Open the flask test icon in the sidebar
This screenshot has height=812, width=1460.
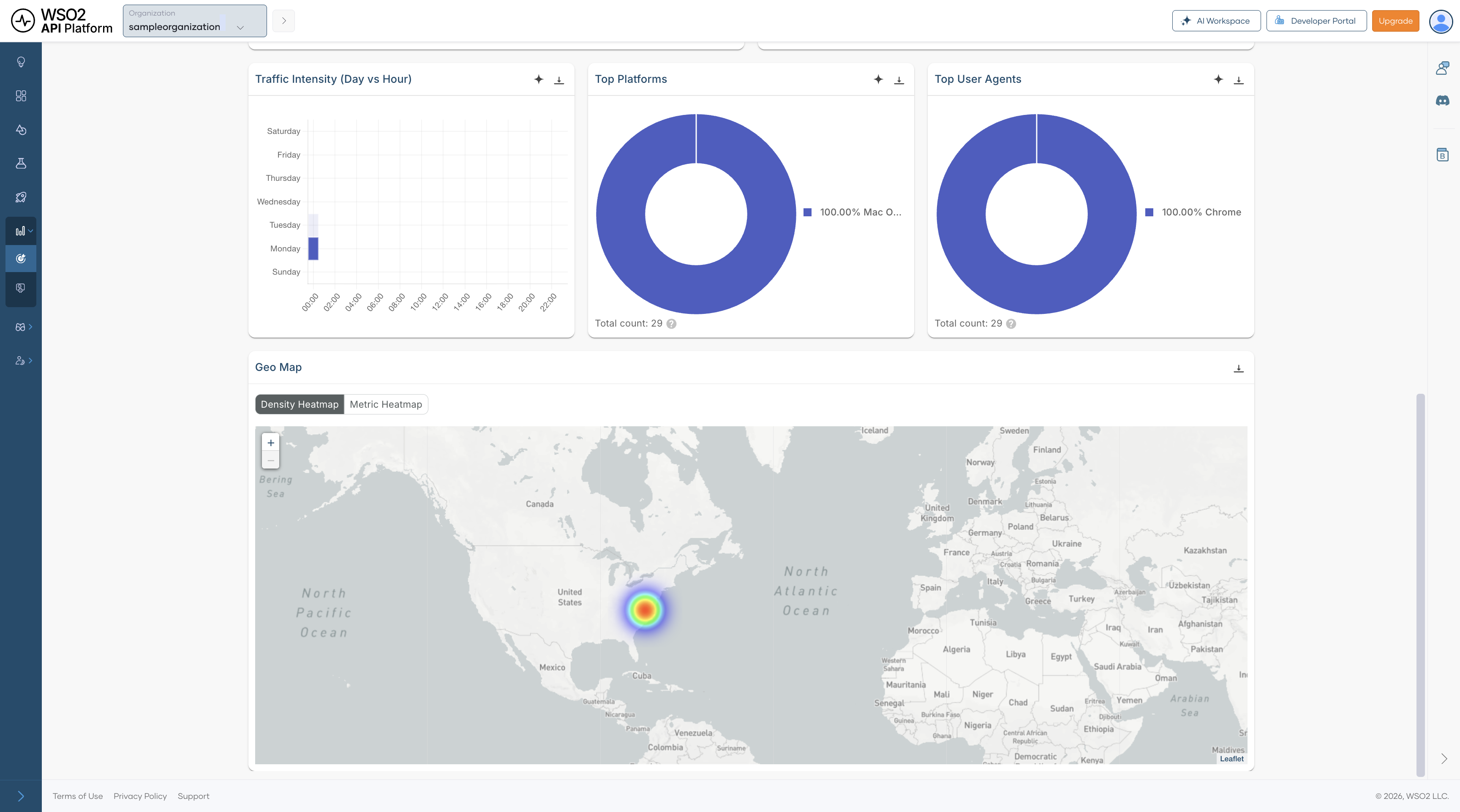(21, 163)
